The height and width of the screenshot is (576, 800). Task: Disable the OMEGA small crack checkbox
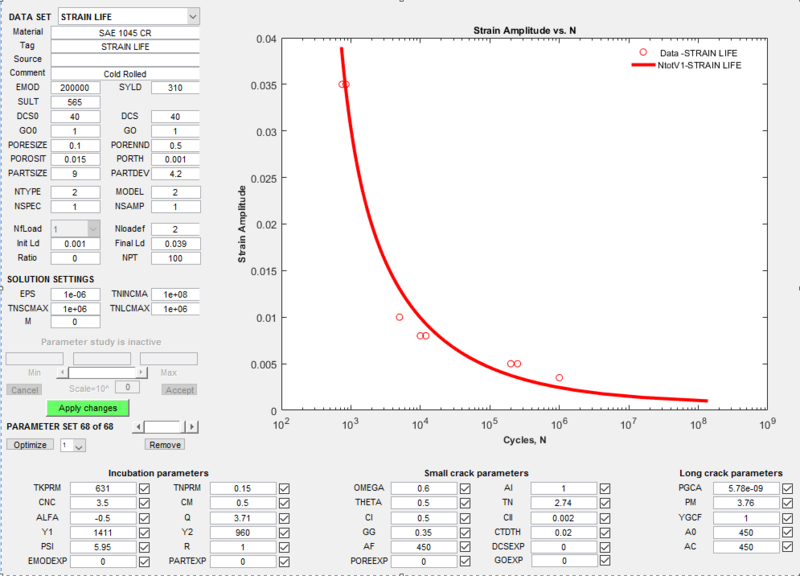coord(464,488)
